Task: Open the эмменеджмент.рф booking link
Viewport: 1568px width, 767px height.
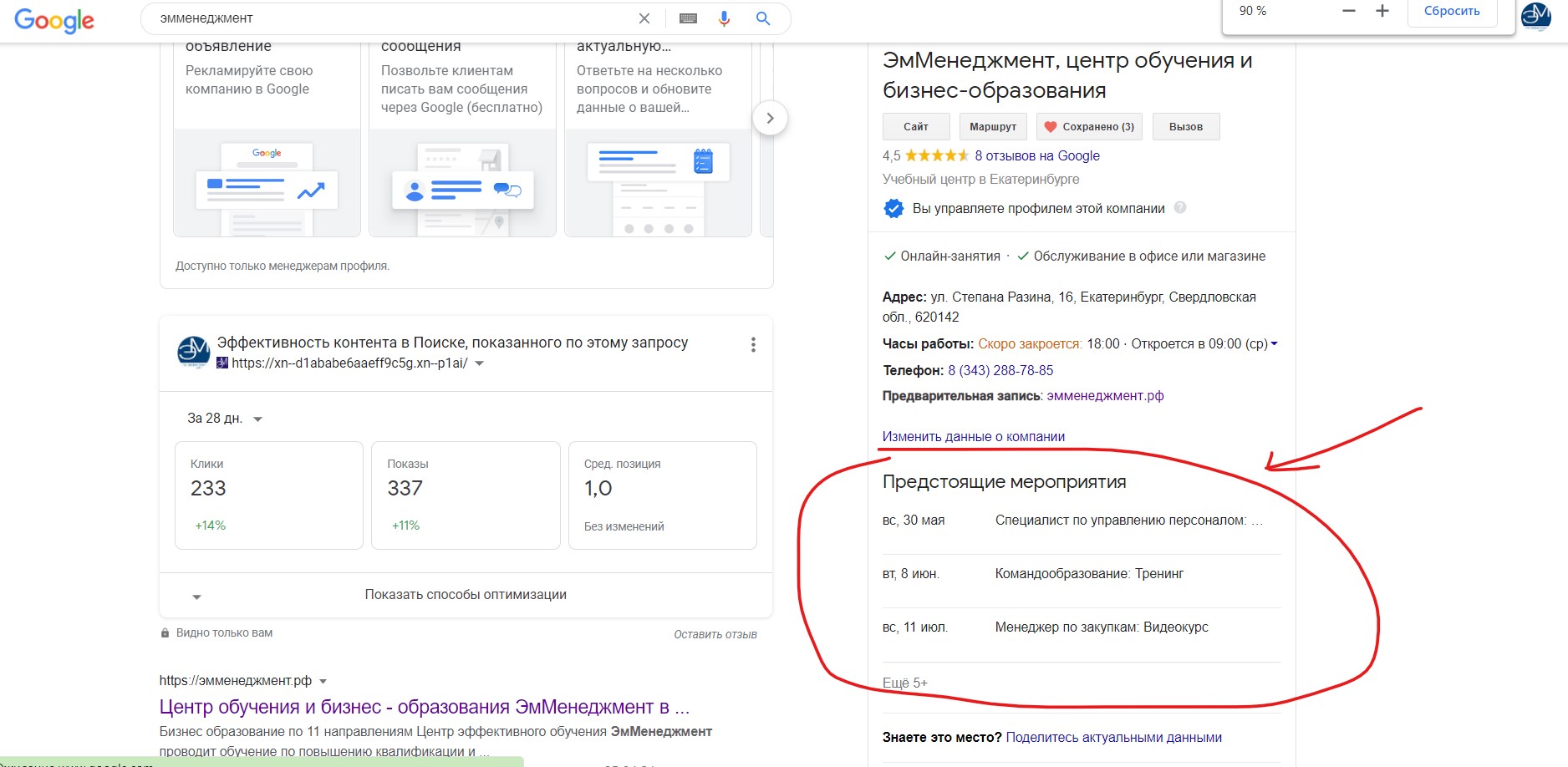Action: click(x=1105, y=396)
